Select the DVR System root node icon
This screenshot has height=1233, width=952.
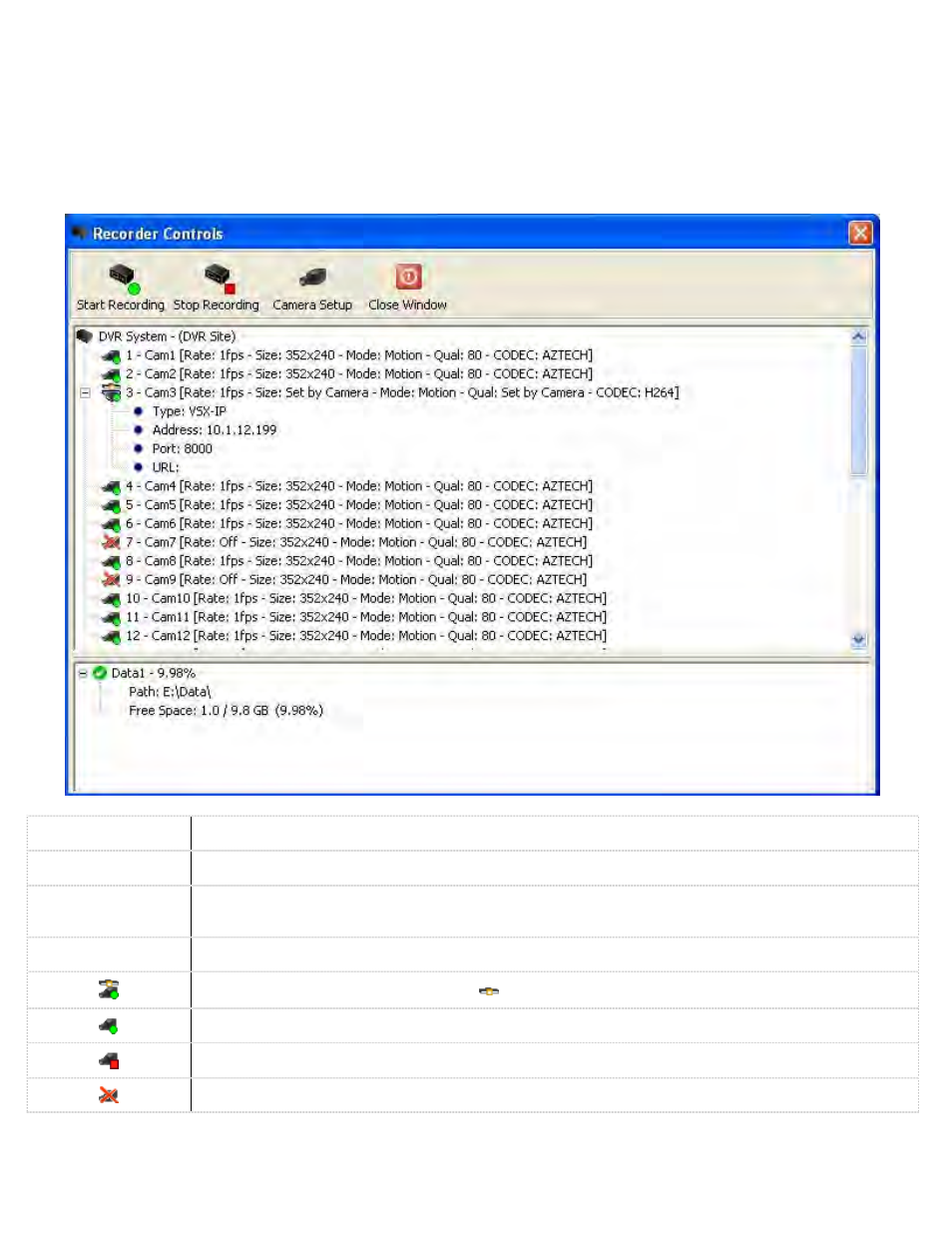85,336
